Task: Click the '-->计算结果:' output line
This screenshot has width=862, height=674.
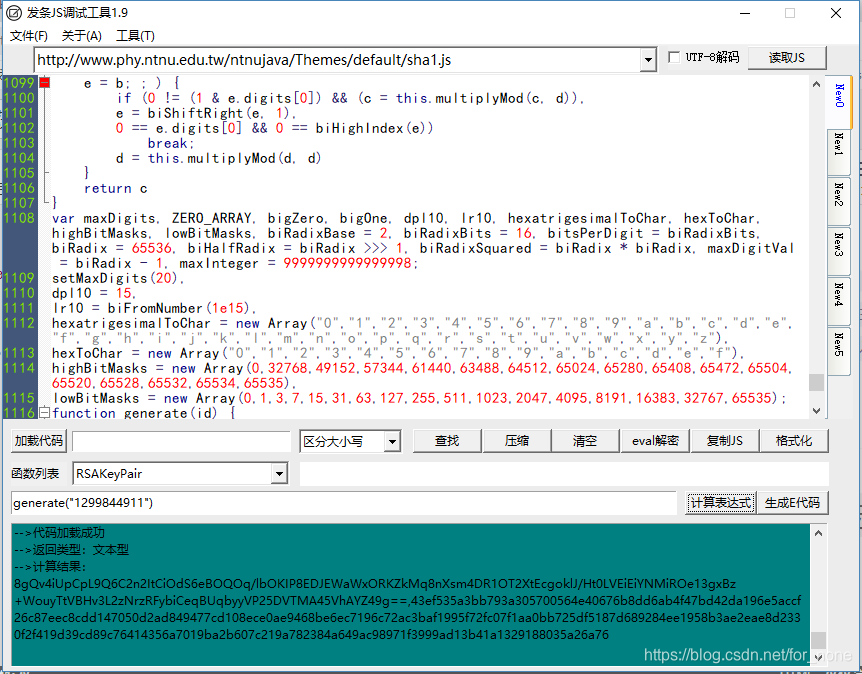Action: pyautogui.click(x=51, y=567)
